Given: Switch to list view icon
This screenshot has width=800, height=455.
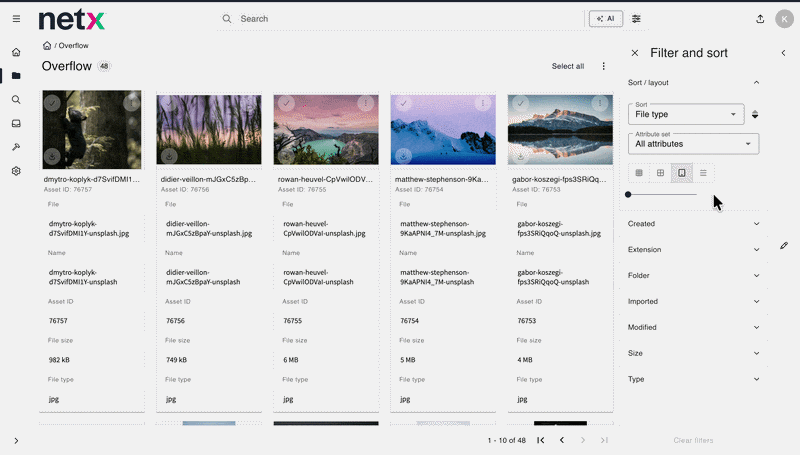Looking at the screenshot, I should point(703,173).
